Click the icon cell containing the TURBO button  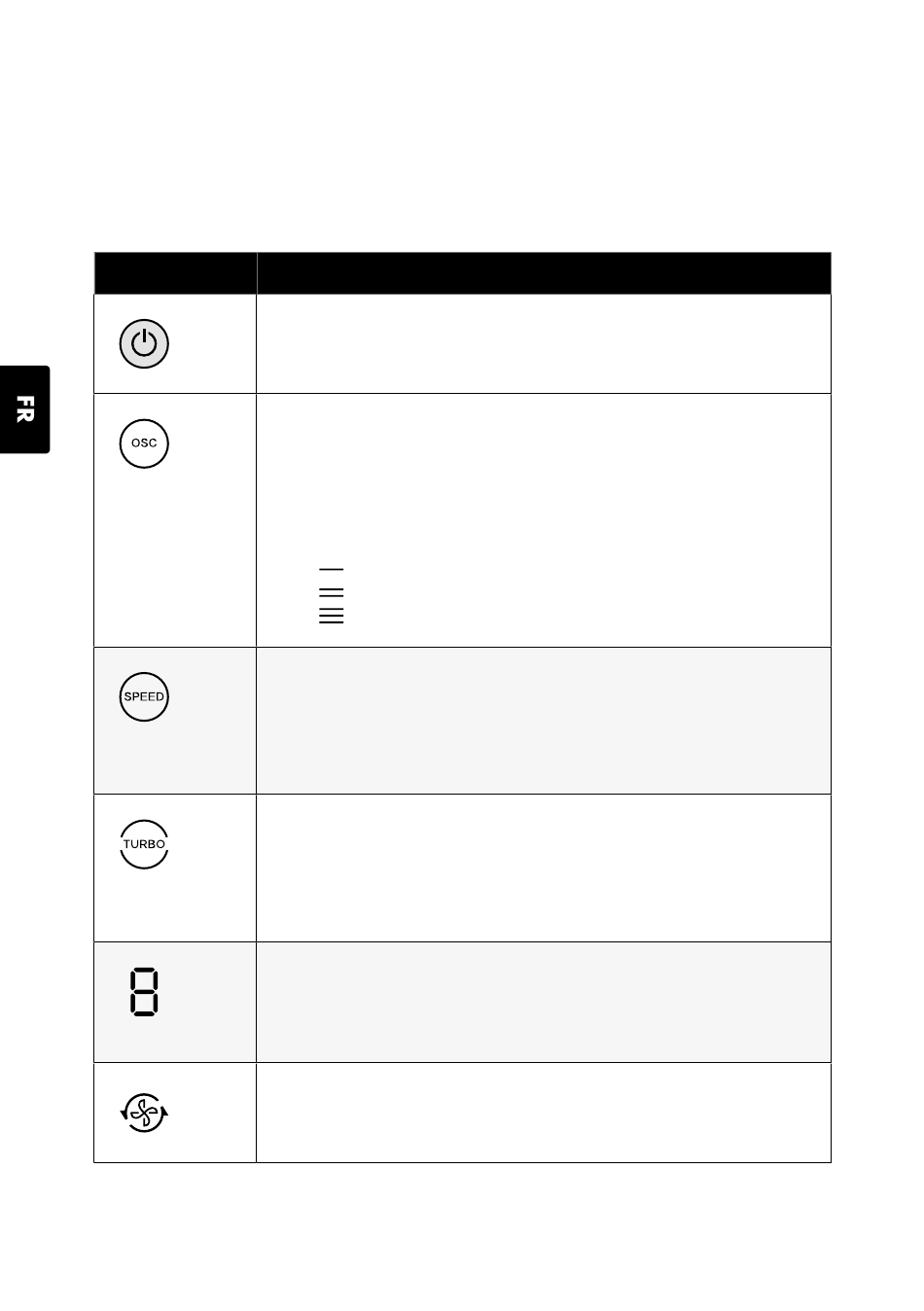coord(175,868)
